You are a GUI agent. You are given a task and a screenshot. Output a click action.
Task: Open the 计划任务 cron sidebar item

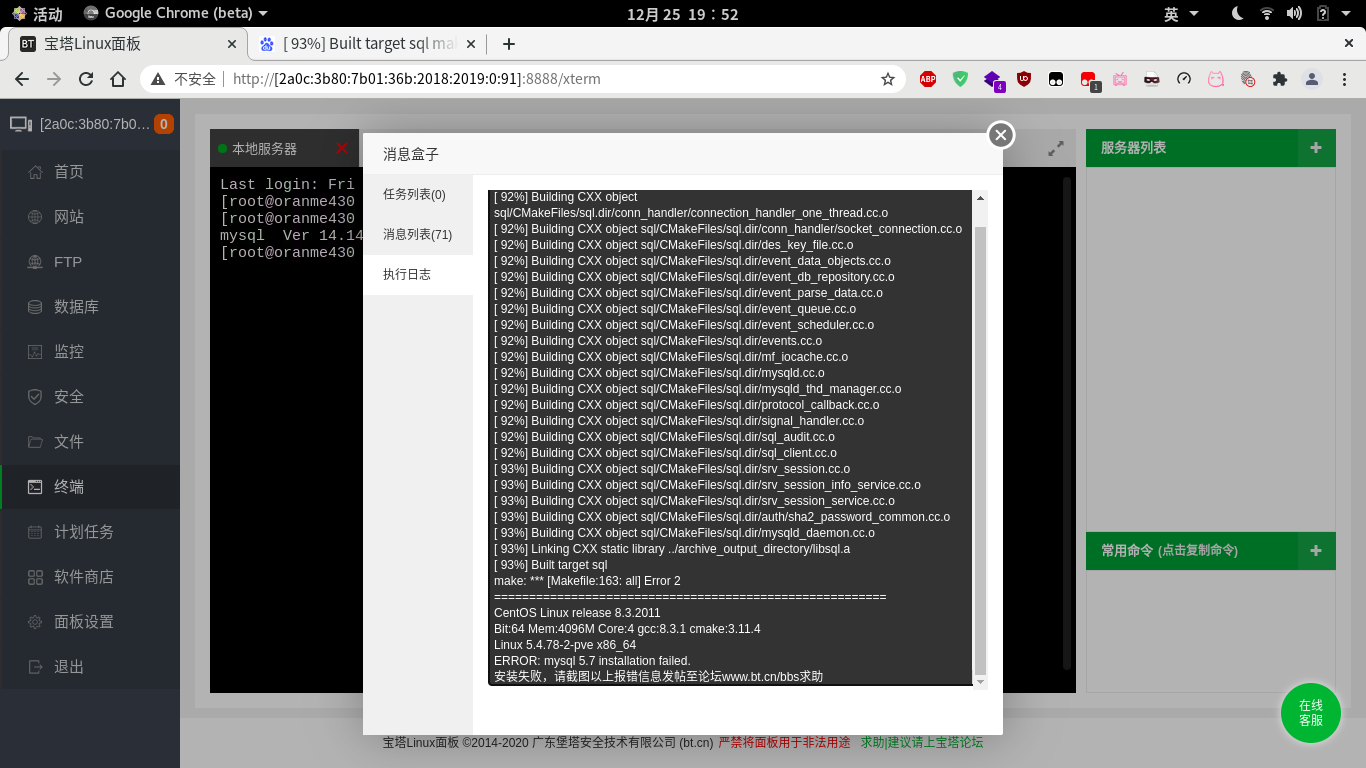90,532
